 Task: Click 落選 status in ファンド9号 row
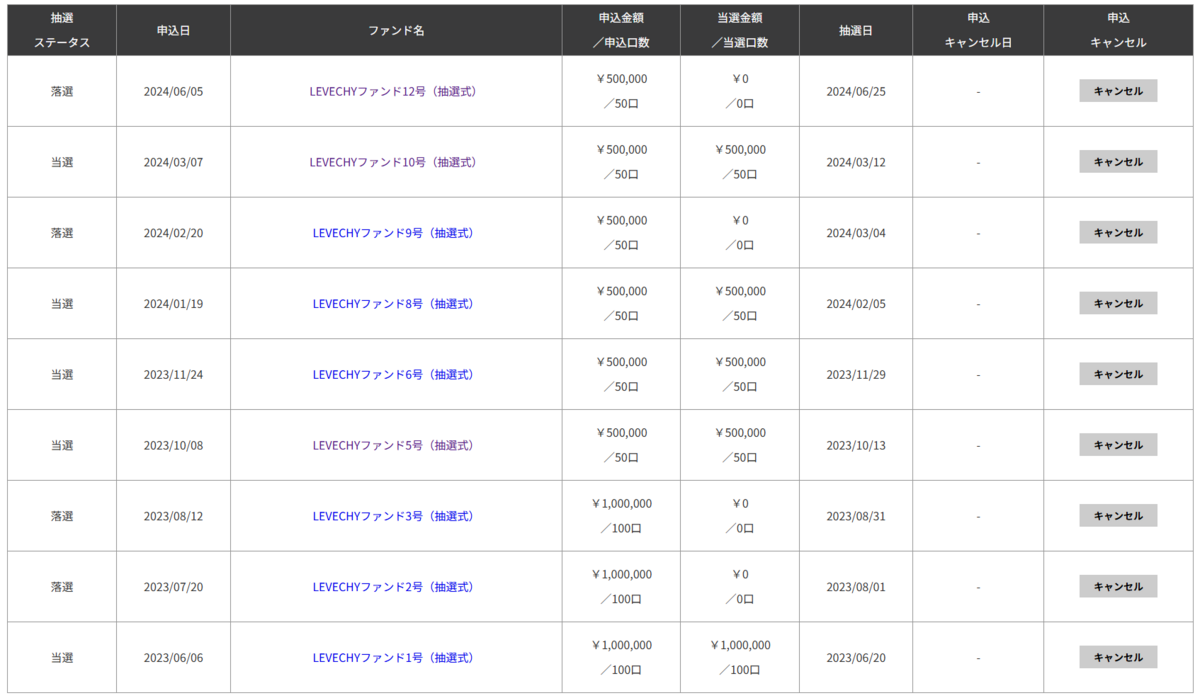(62, 233)
